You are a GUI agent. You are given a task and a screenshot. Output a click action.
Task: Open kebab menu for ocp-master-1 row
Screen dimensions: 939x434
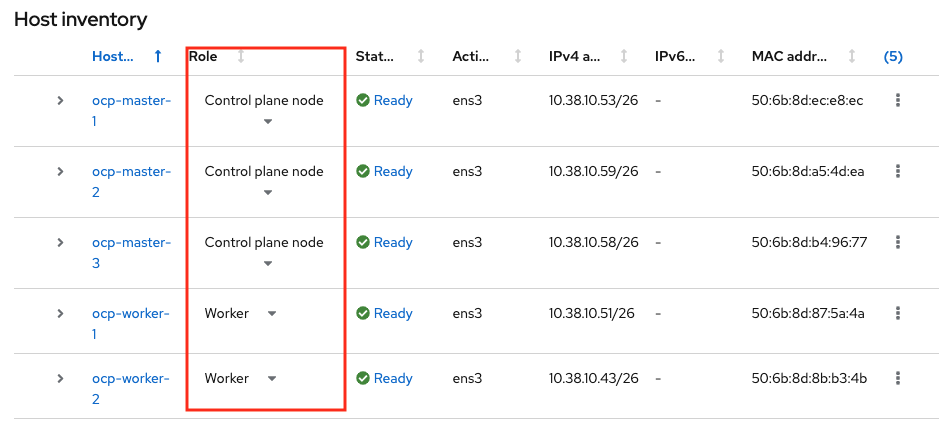tap(898, 100)
